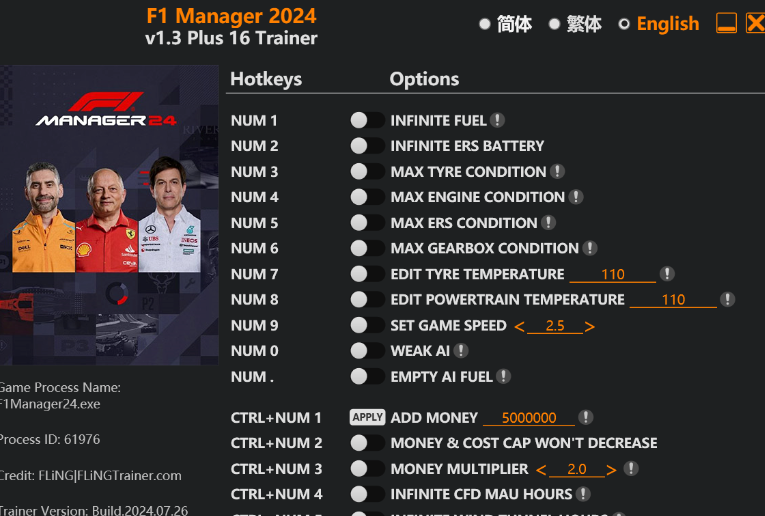Image resolution: width=765 pixels, height=516 pixels.
Task: Click the Edit Tyre Temperature value field
Action: tap(613, 275)
